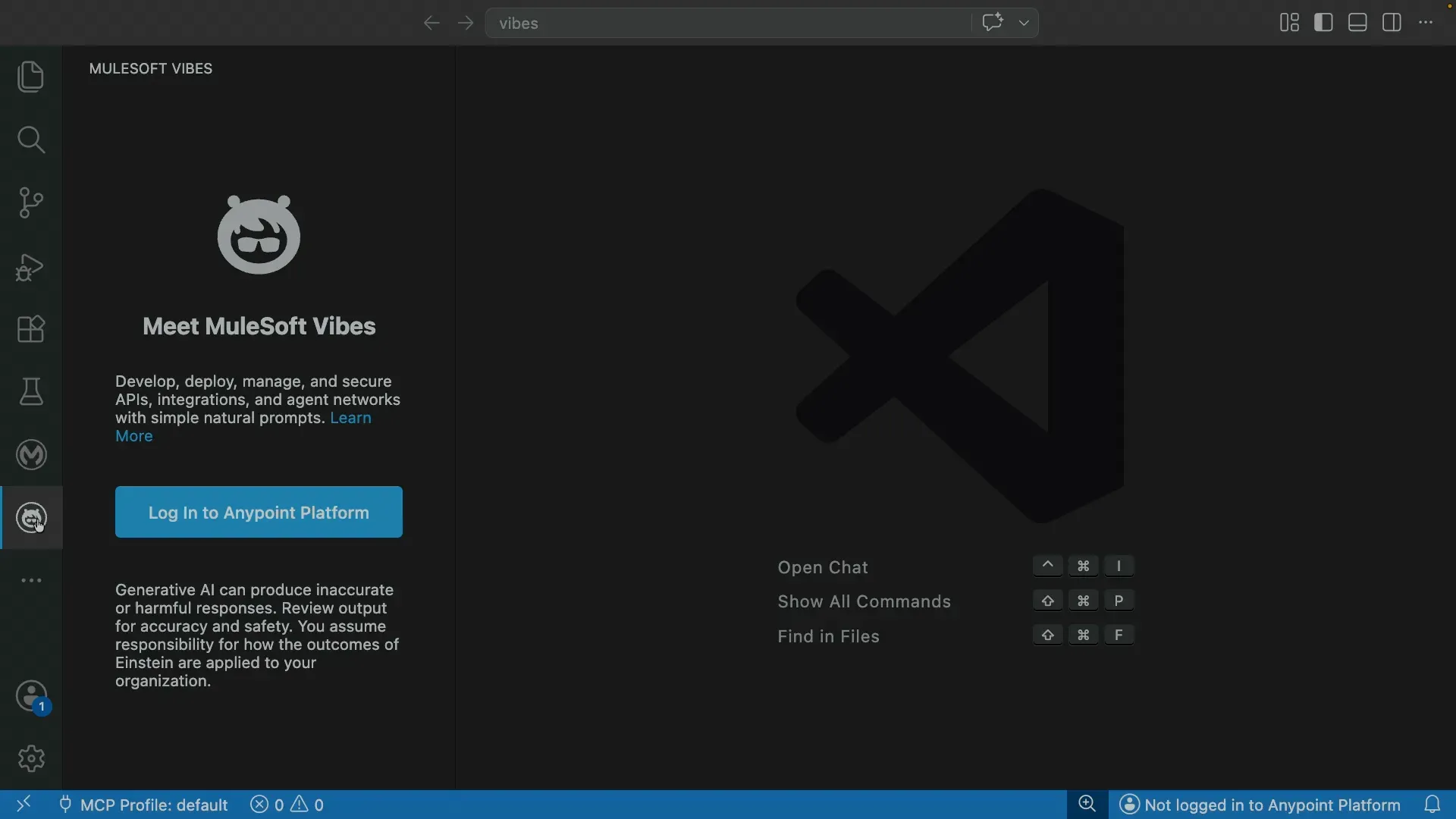
Task: Click the Show All Commands label
Action: click(x=864, y=601)
